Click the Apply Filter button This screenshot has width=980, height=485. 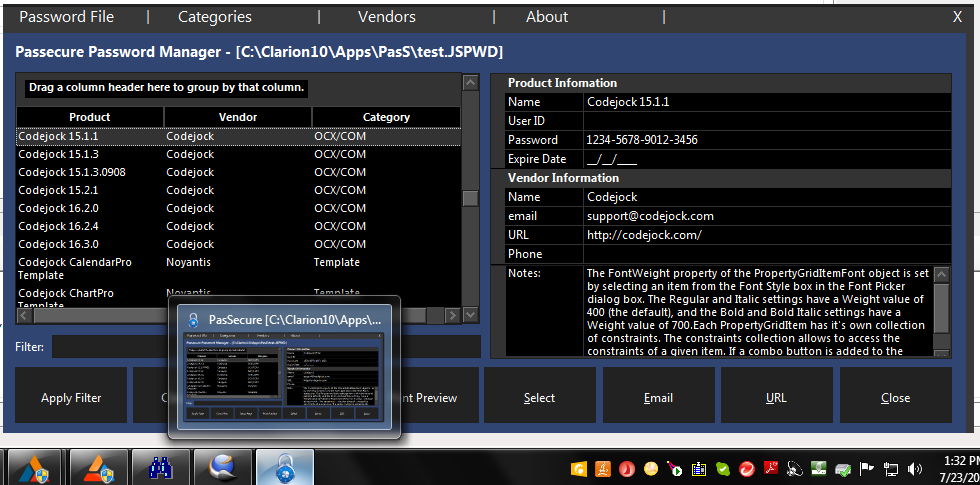71,397
